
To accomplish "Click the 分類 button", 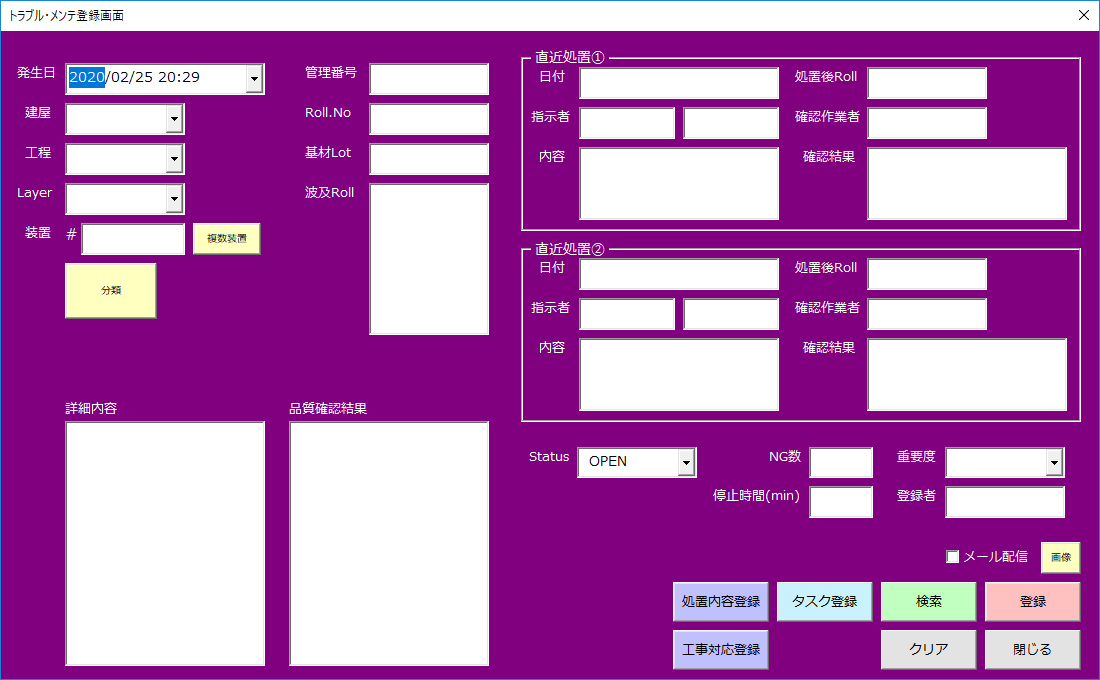I will [x=111, y=291].
